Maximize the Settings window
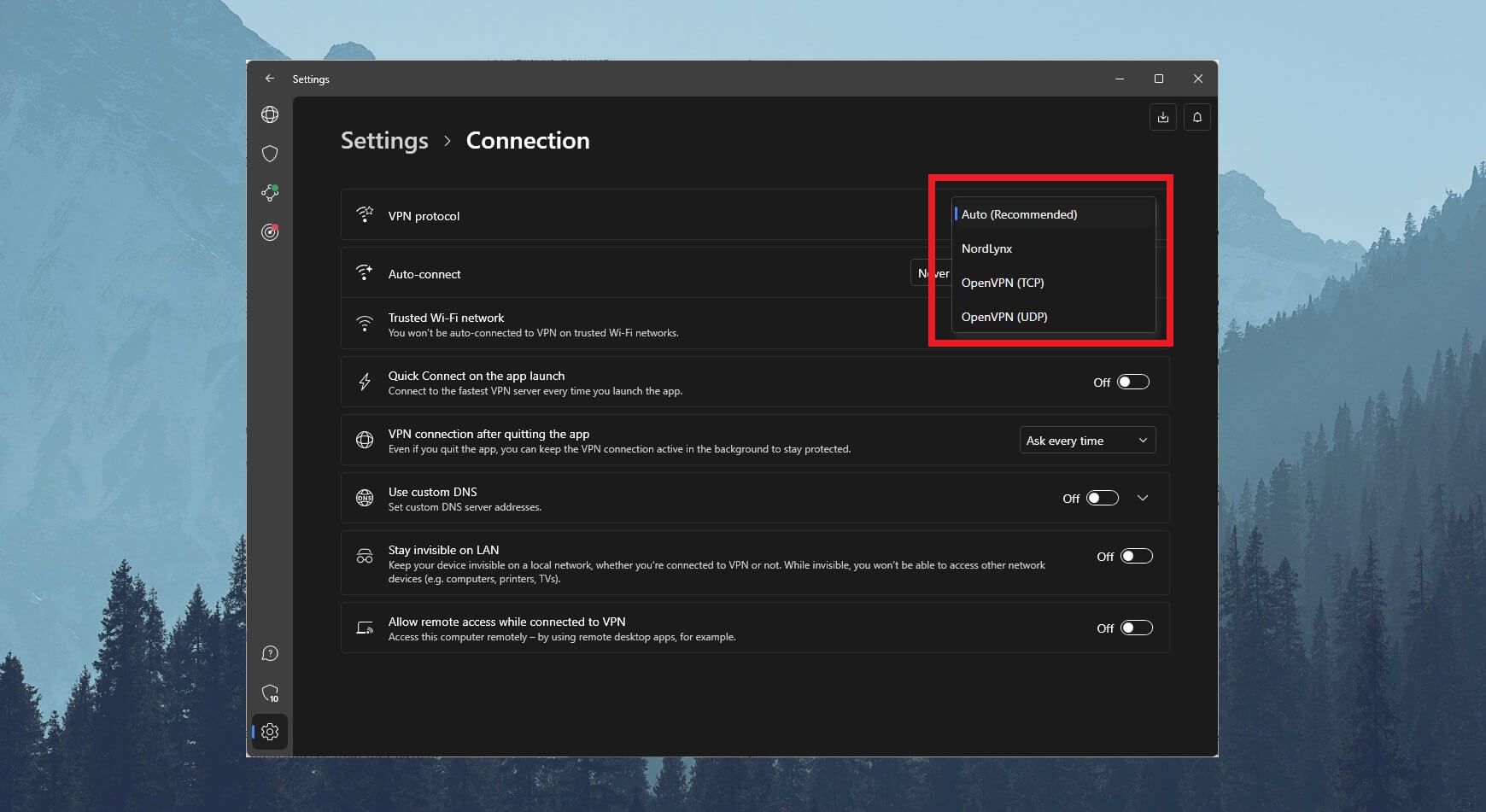The height and width of the screenshot is (812, 1486). [x=1159, y=79]
